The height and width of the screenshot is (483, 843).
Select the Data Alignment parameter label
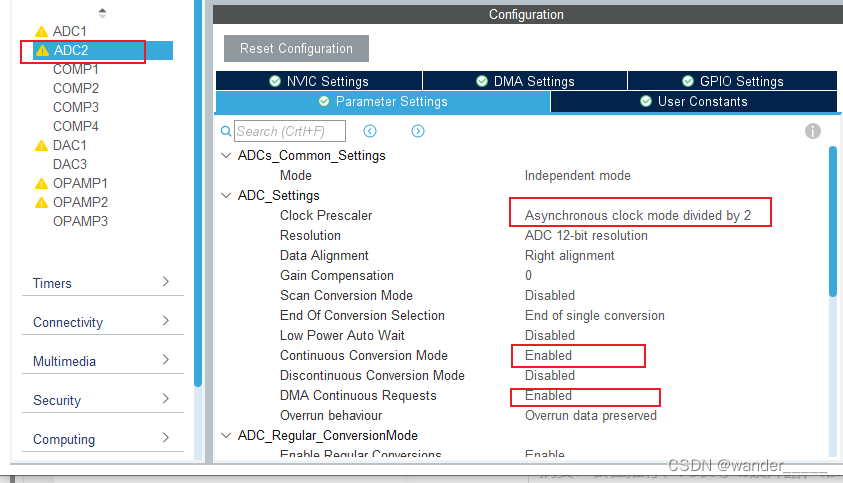coord(324,255)
